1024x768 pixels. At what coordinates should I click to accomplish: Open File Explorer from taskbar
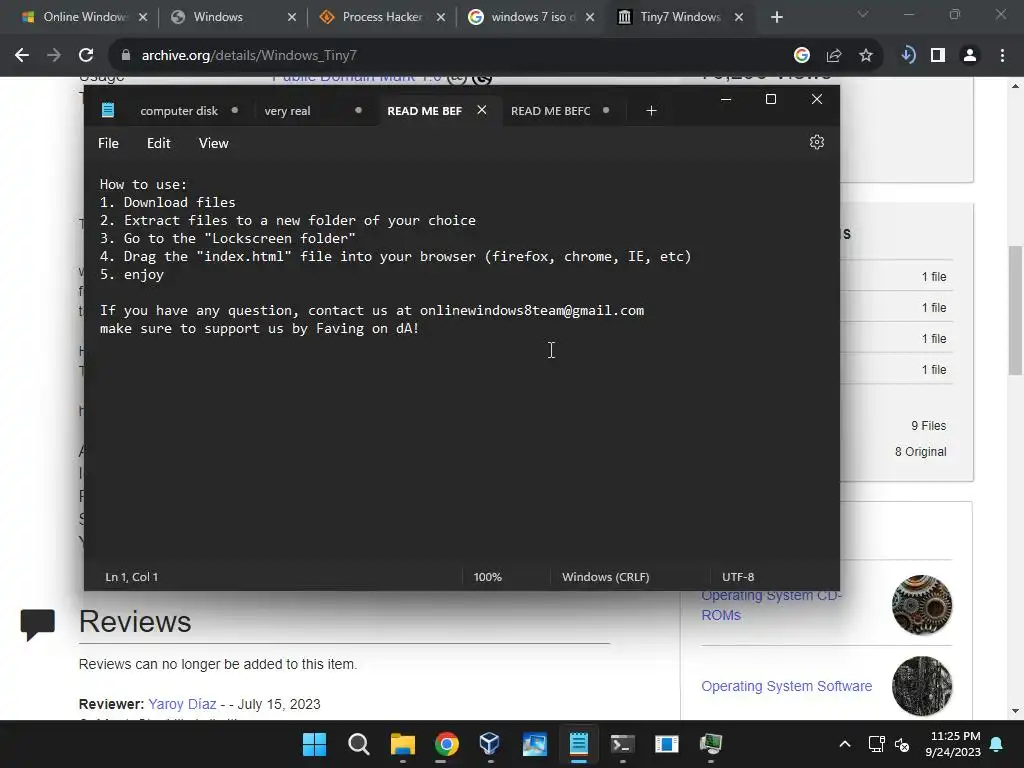pos(403,744)
